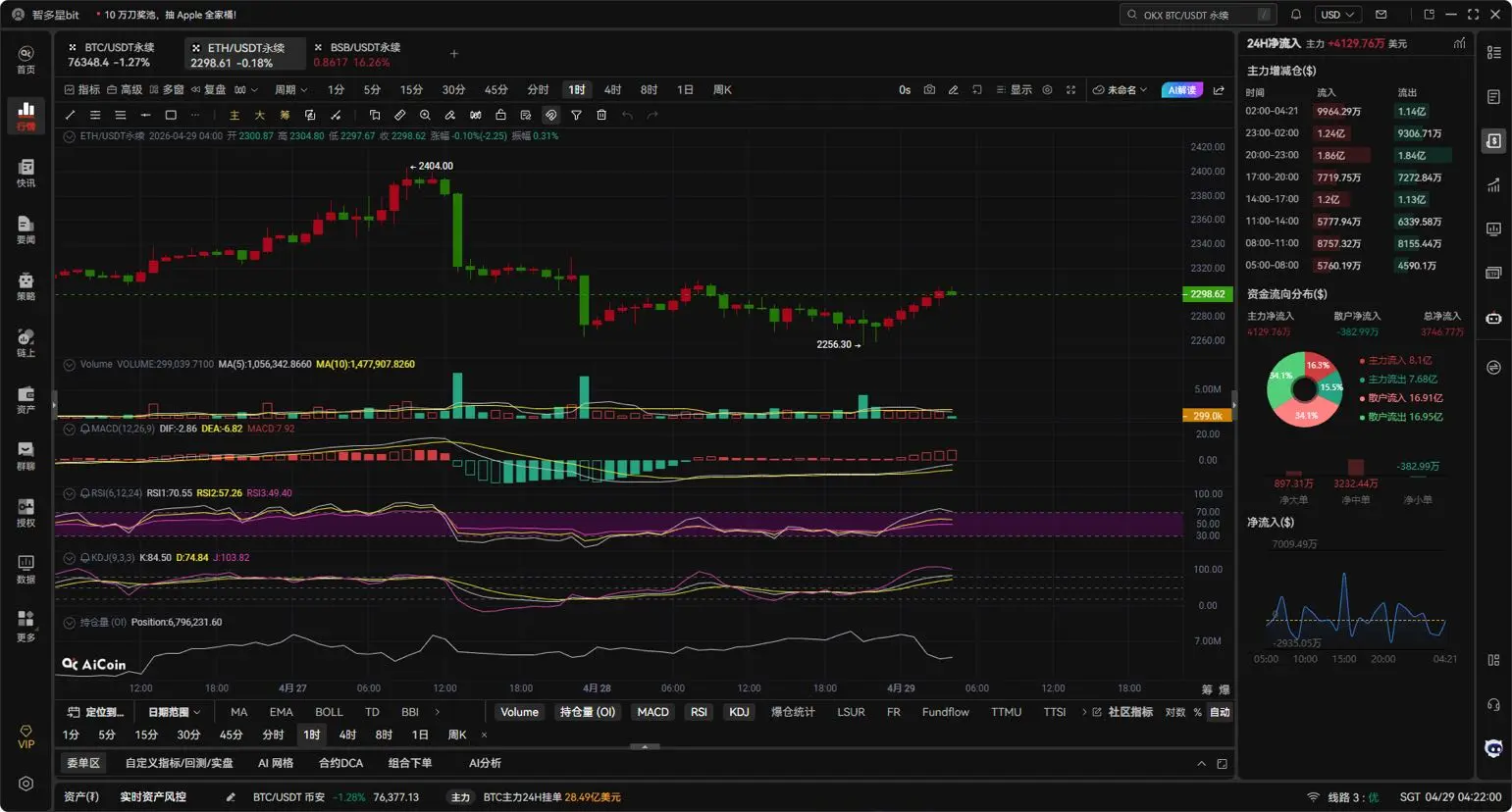Select the 组合下单 tab

410,763
